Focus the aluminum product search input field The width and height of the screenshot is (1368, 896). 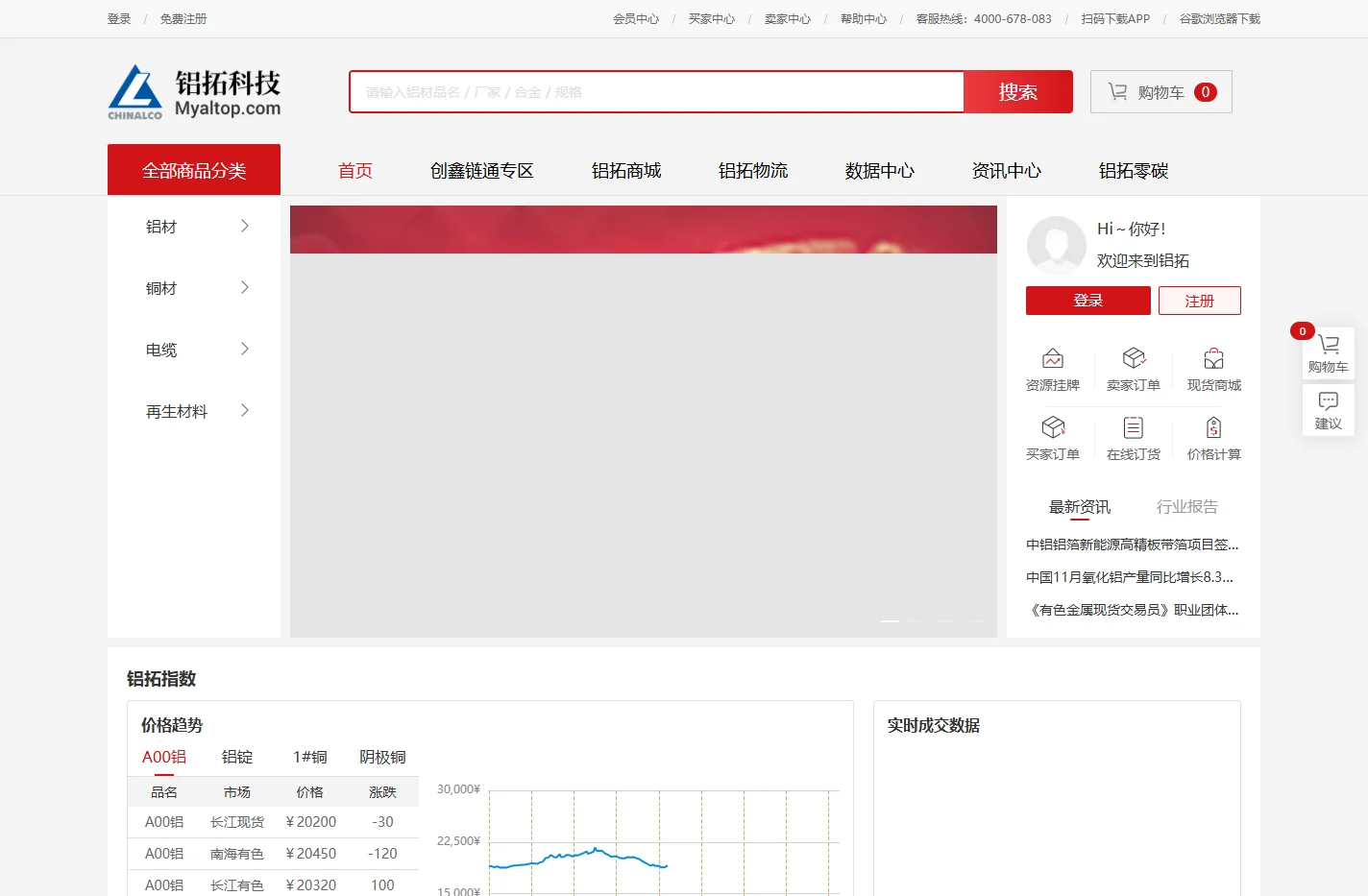point(657,92)
